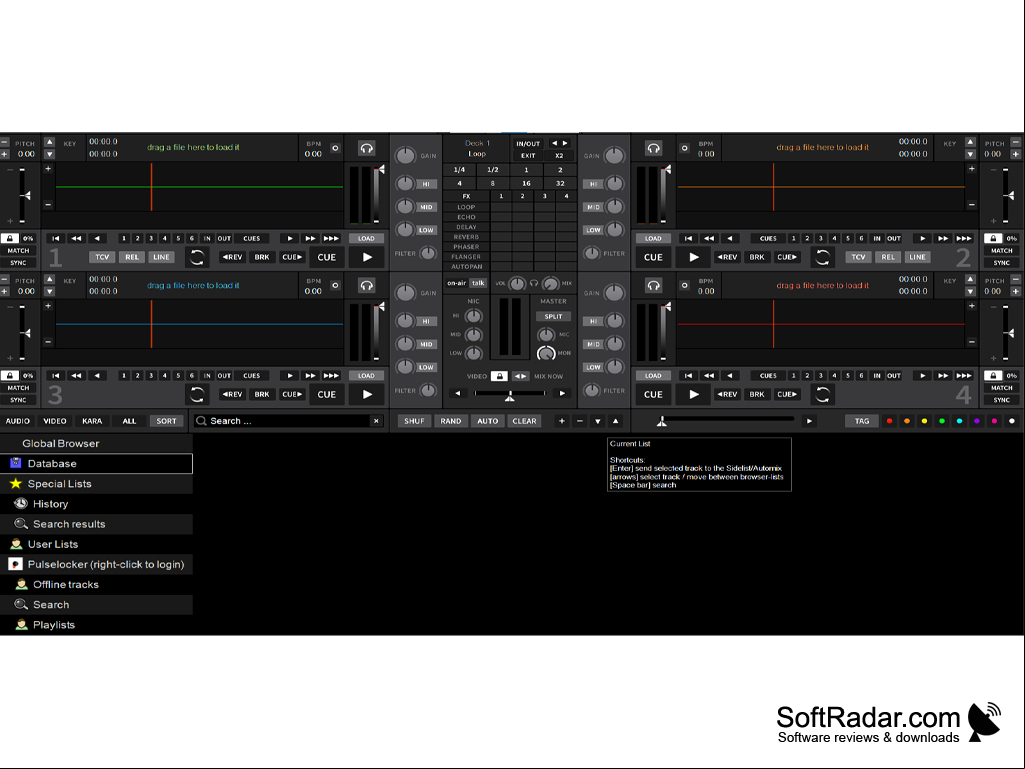1025x769 pixels.
Task: Click the TAG button
Action: click(x=862, y=421)
